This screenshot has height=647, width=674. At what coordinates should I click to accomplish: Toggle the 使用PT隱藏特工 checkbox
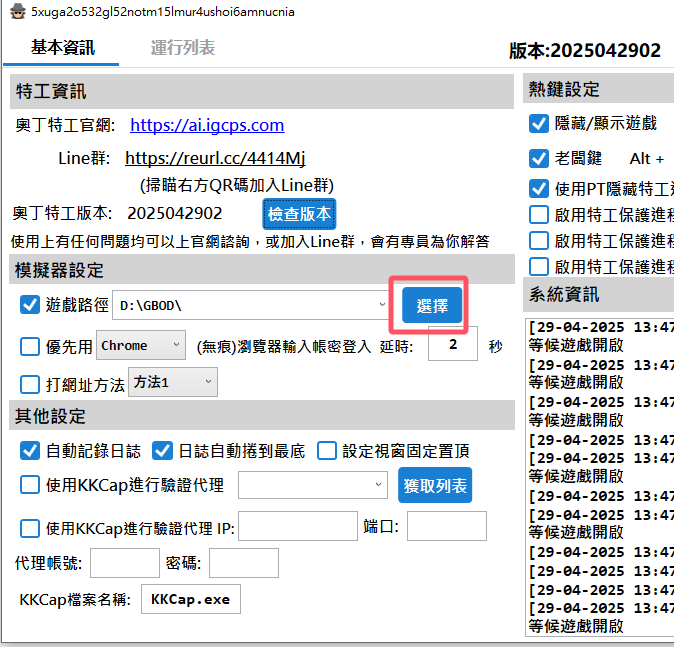click(x=539, y=189)
